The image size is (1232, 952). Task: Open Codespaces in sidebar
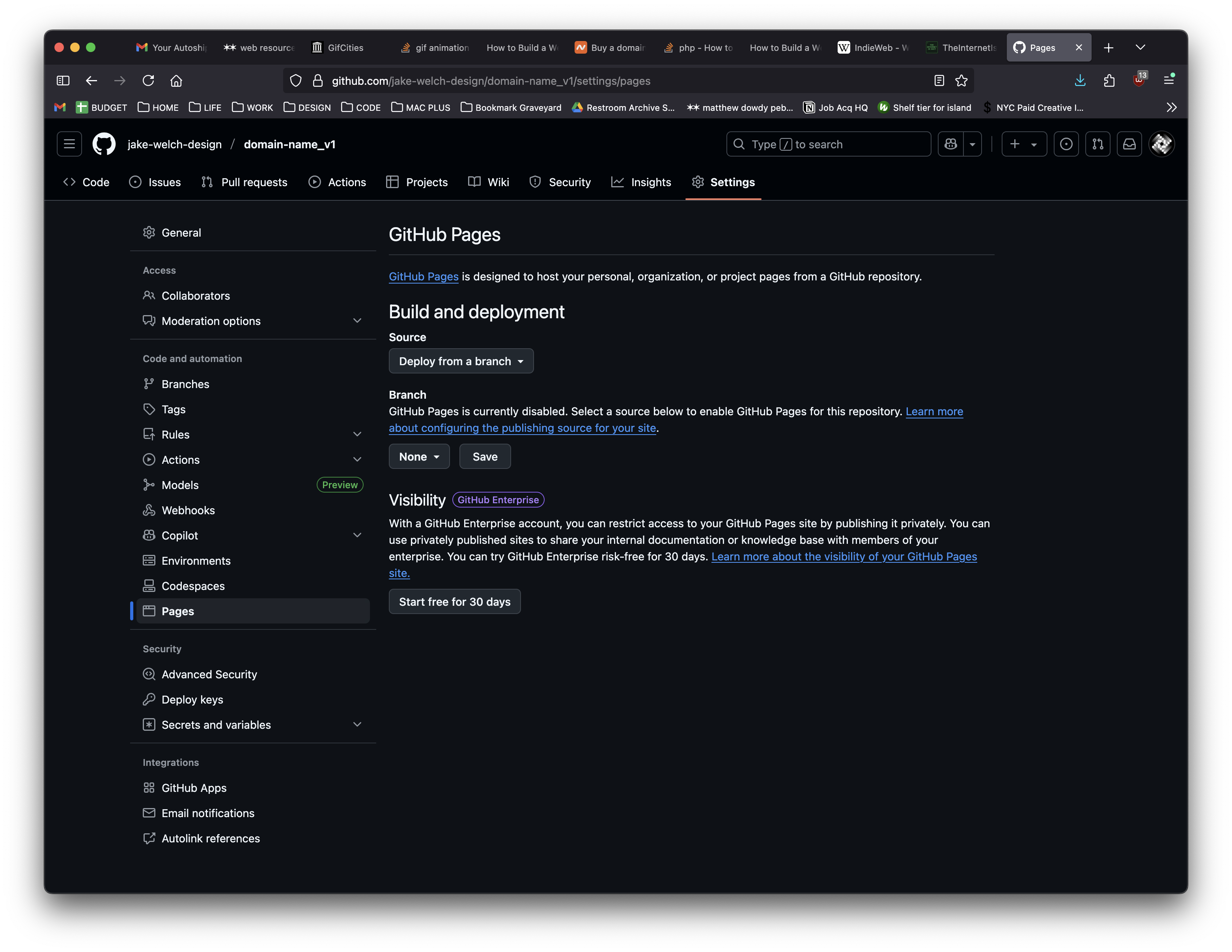tap(253, 586)
